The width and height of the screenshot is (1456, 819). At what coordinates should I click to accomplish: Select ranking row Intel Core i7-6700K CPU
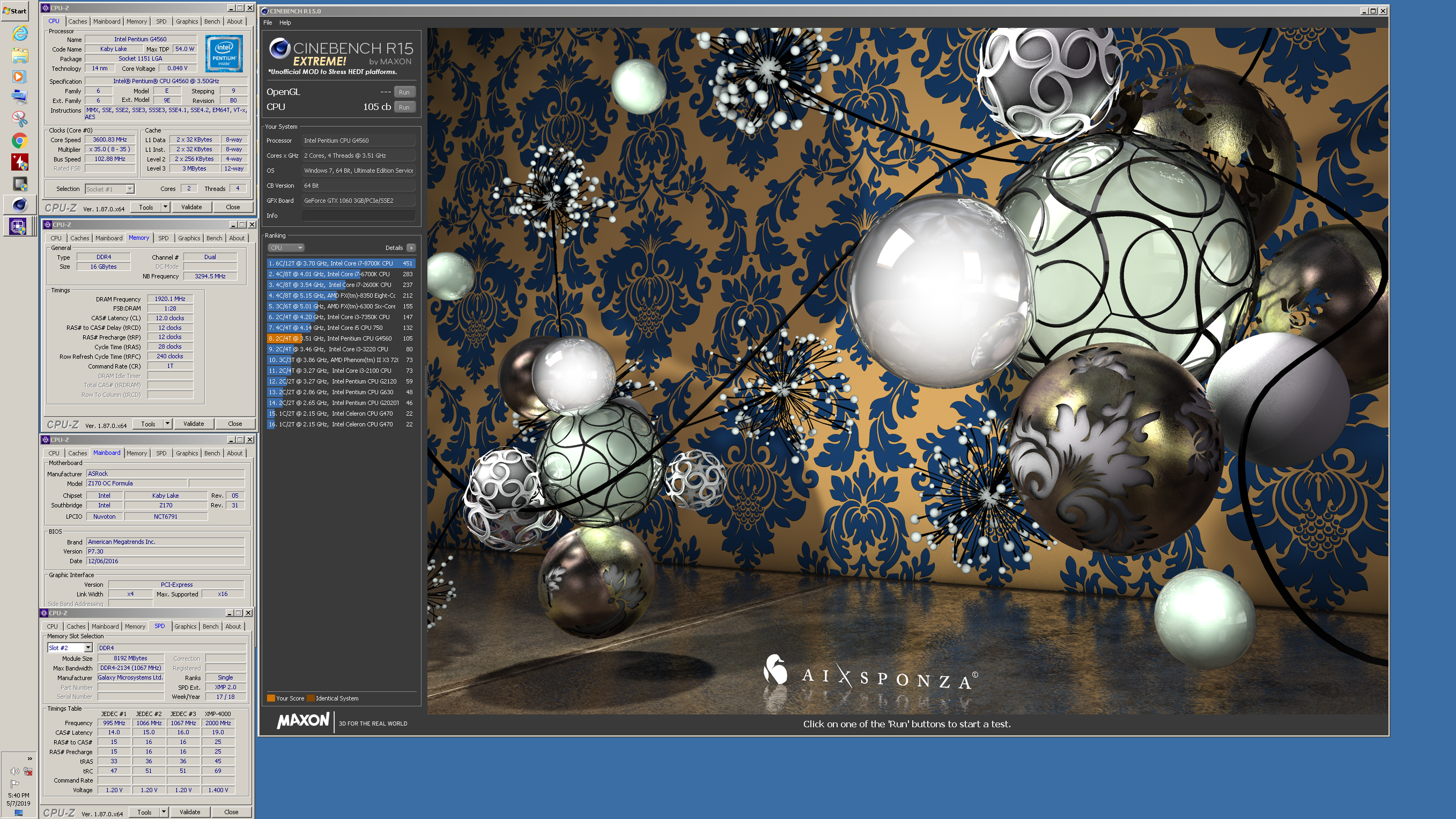[341, 274]
